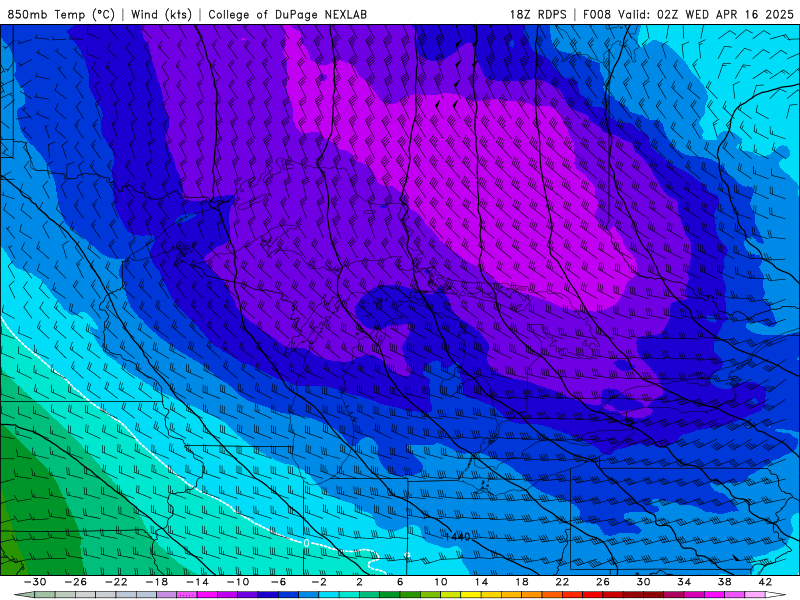
Task: Click the "-26" color bar label
Action: [76, 582]
